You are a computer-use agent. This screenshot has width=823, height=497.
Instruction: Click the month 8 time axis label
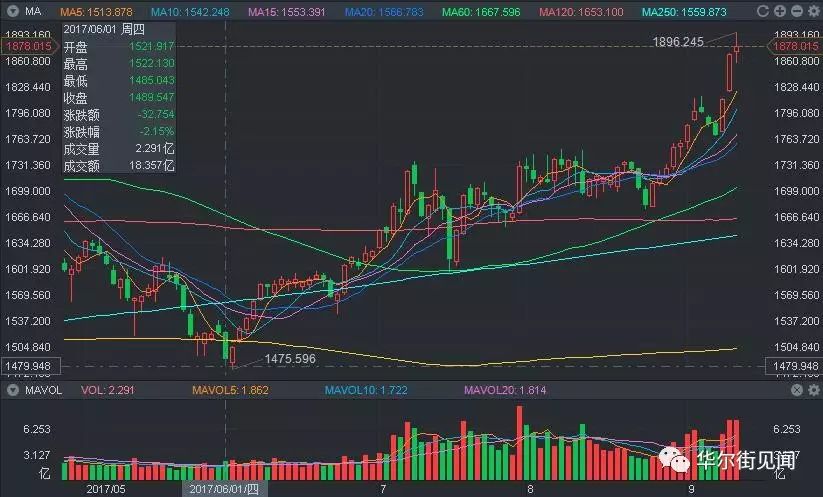point(530,489)
